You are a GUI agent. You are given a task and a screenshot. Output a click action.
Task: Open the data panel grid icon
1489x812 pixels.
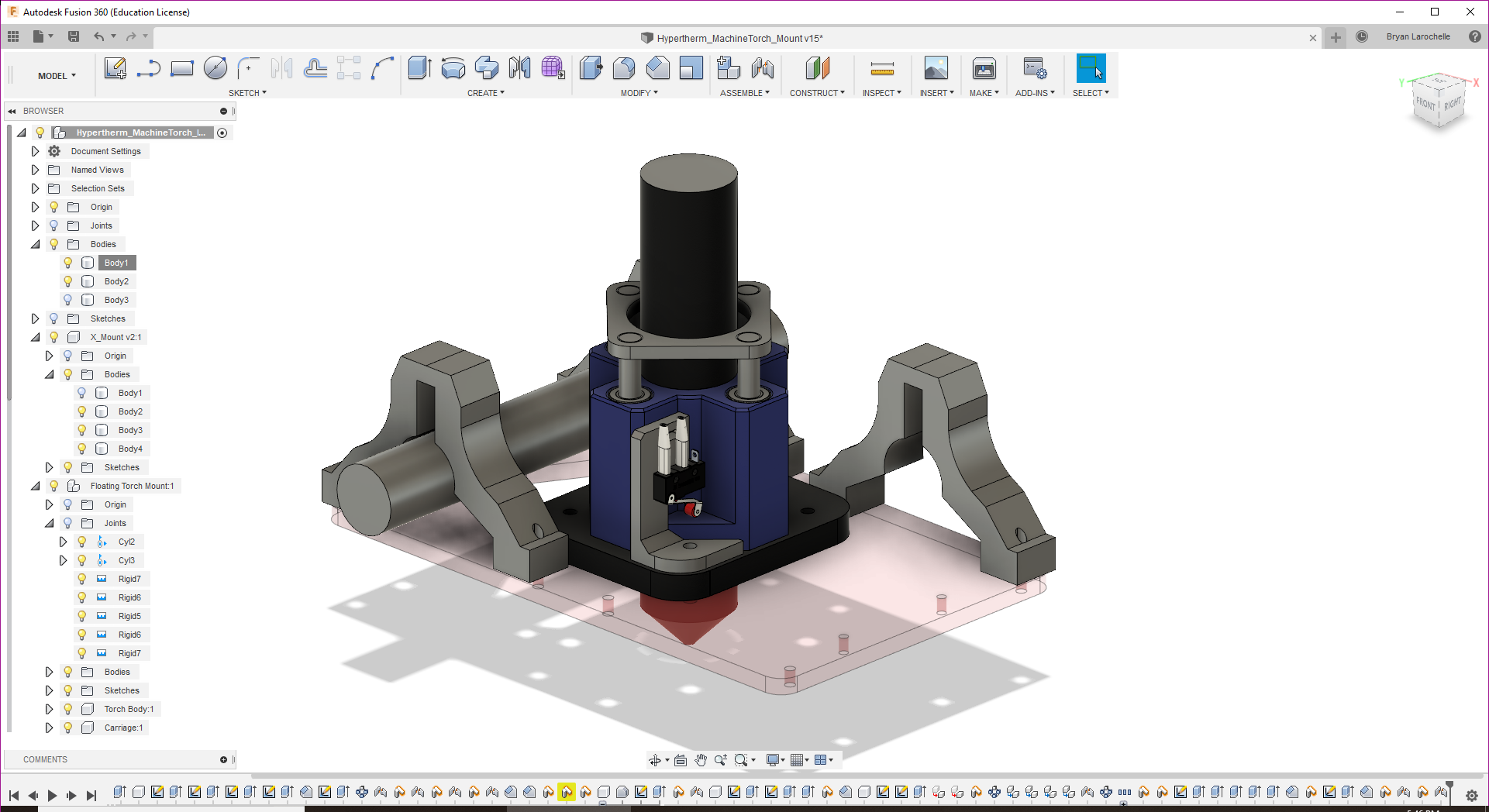pos(13,36)
